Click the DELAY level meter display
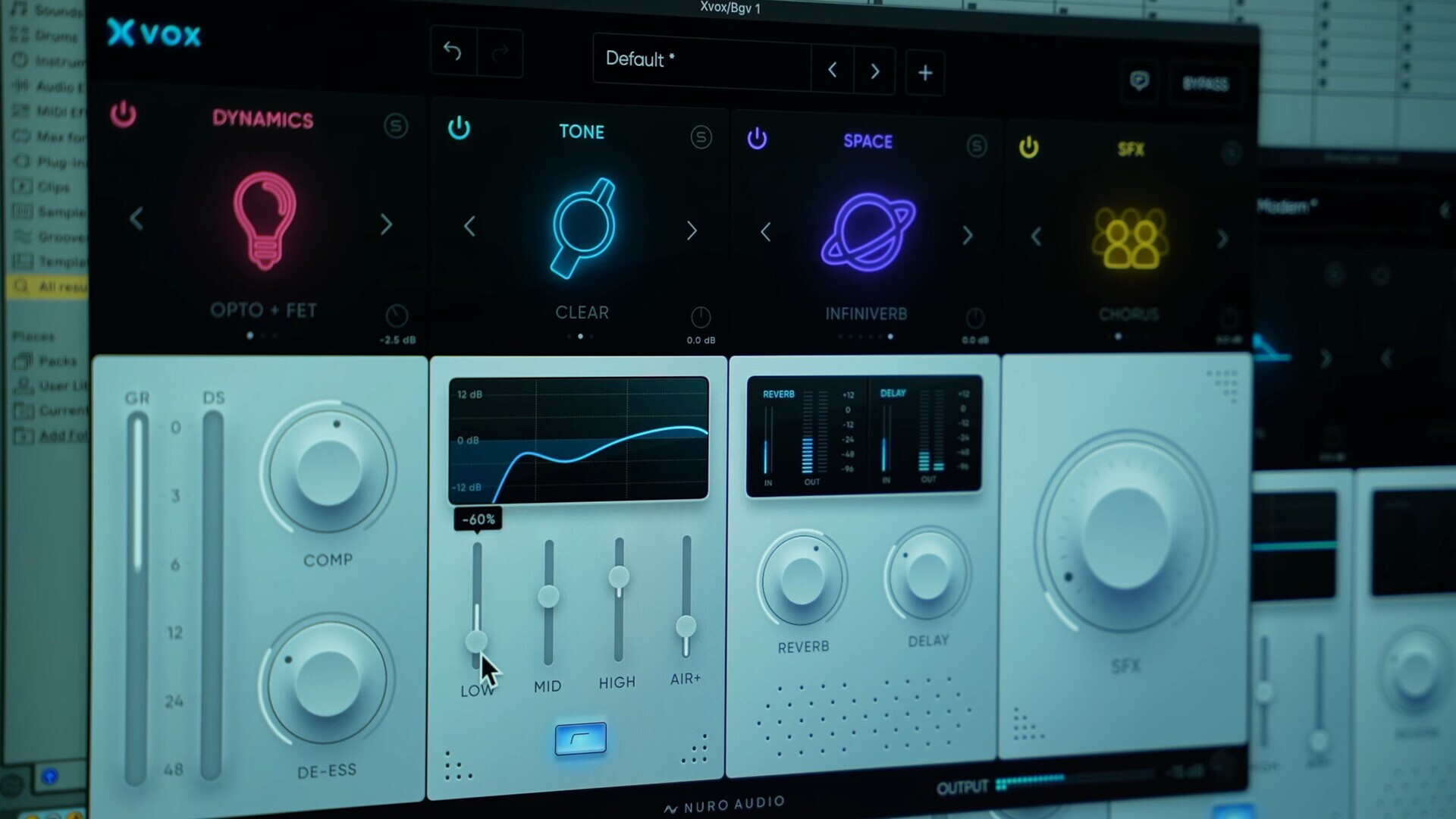This screenshot has height=819, width=1456. 927,435
